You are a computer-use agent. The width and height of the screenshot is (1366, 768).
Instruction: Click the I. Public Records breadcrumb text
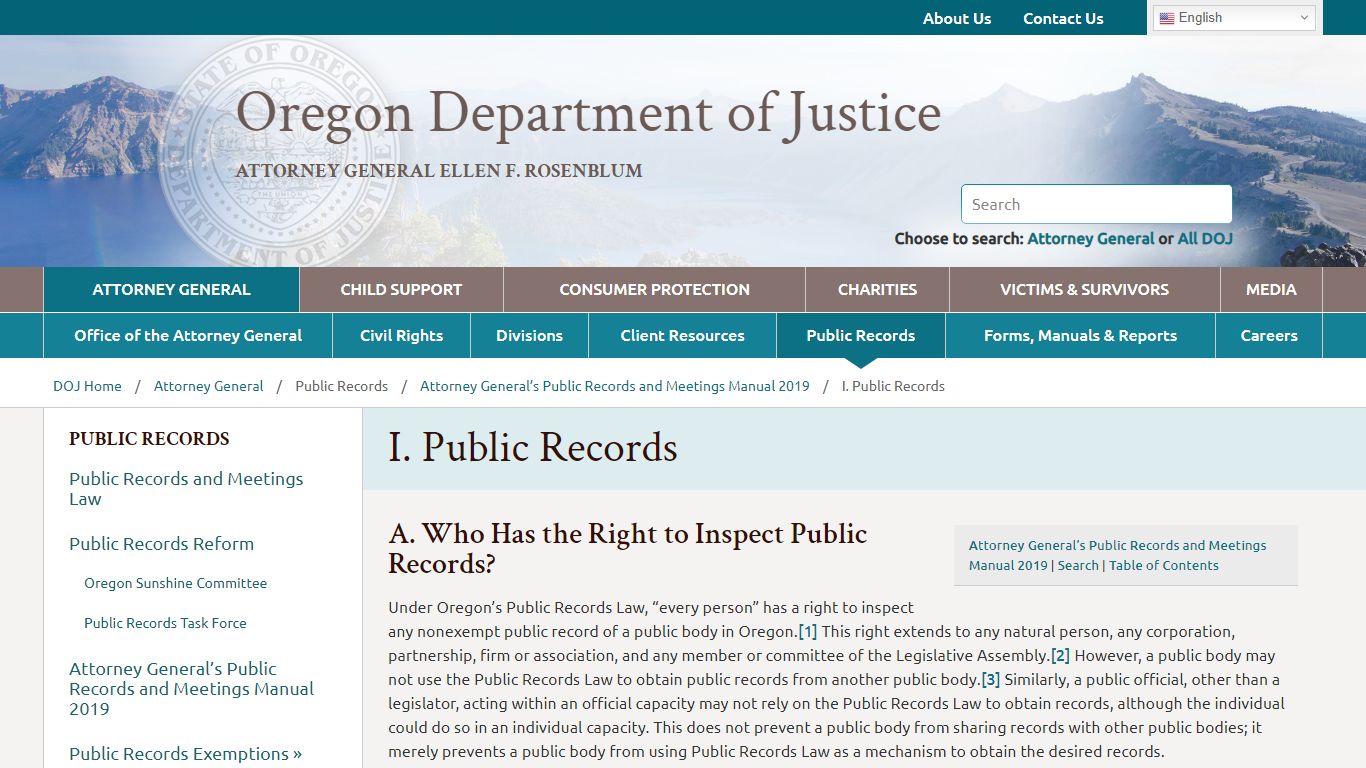point(893,386)
